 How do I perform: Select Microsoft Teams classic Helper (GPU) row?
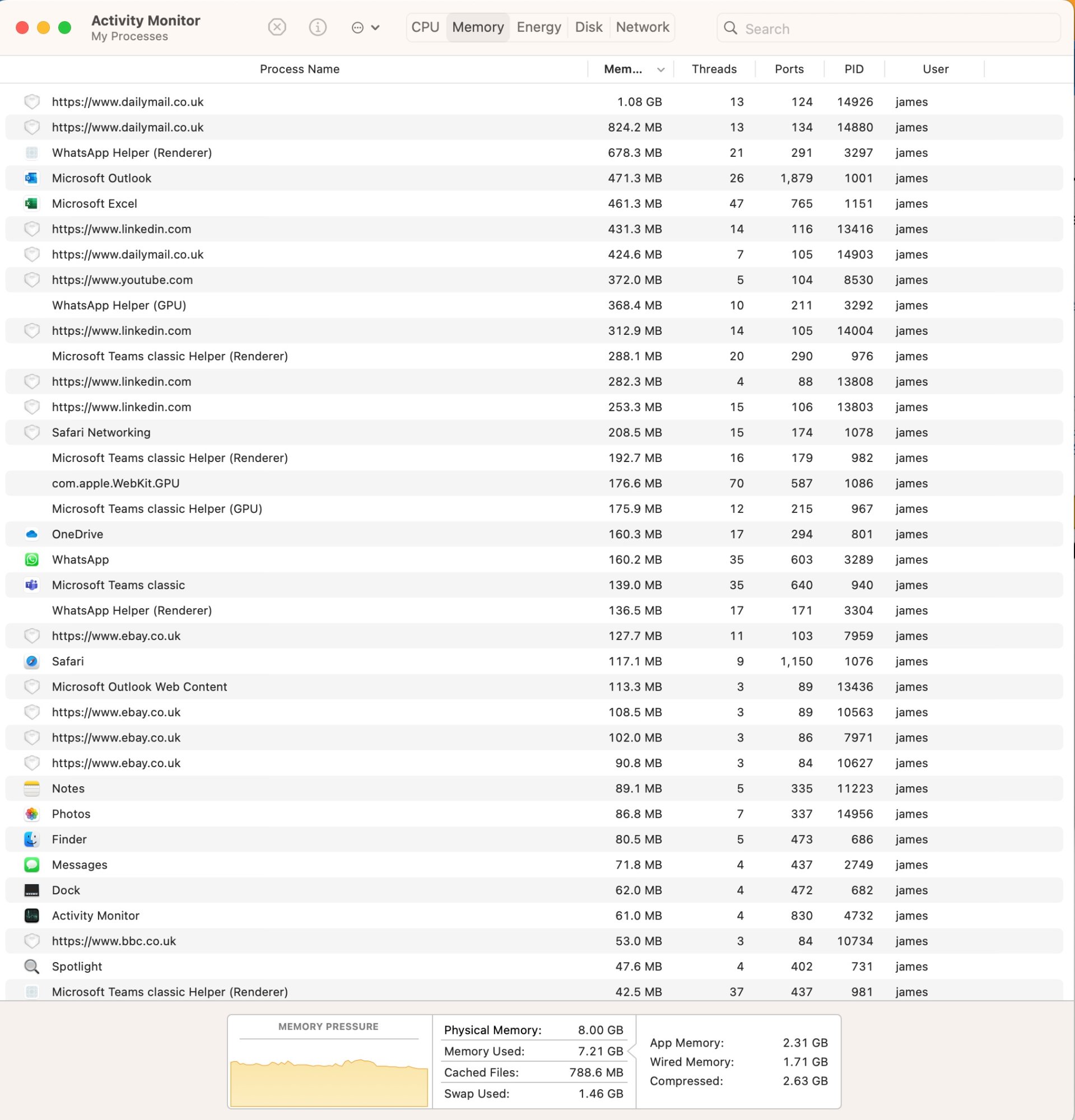pyautogui.click(x=534, y=508)
